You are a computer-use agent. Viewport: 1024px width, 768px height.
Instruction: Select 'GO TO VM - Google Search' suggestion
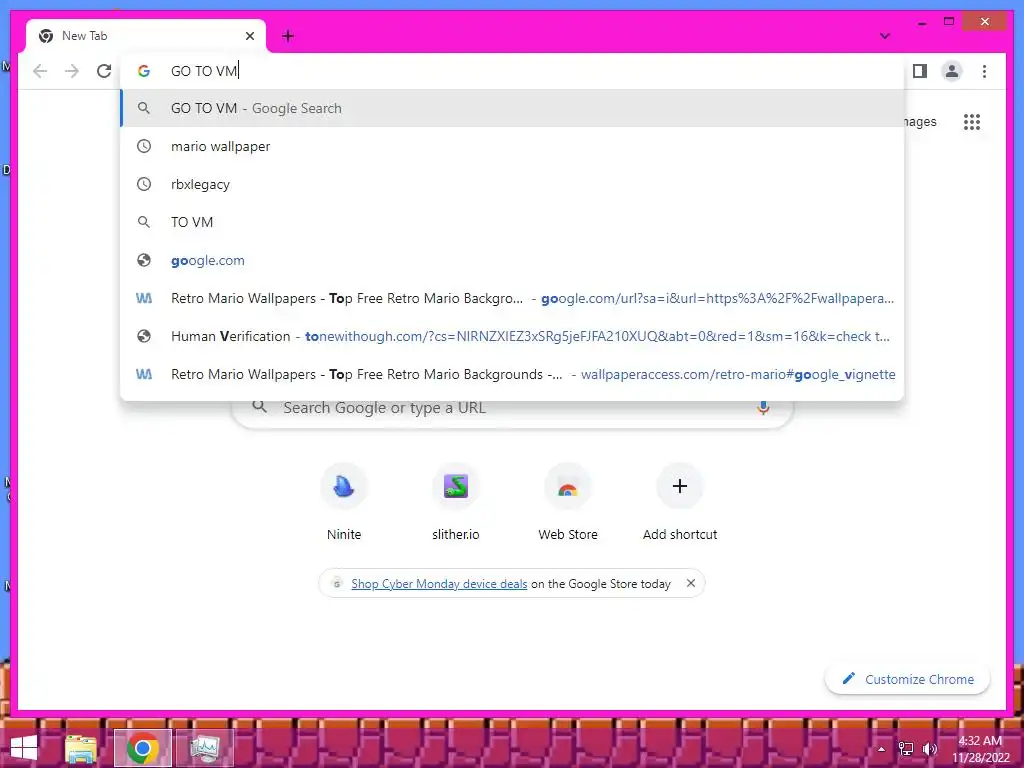[x=512, y=108]
